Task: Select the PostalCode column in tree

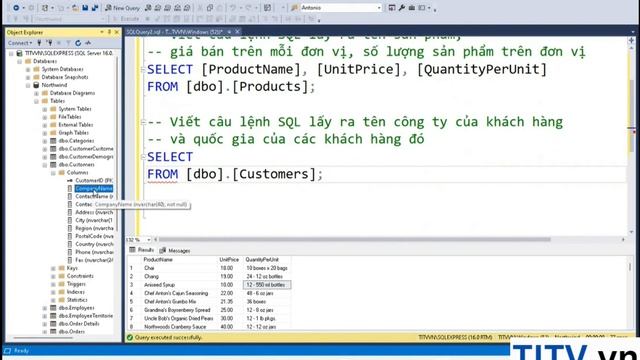Action: [94, 236]
